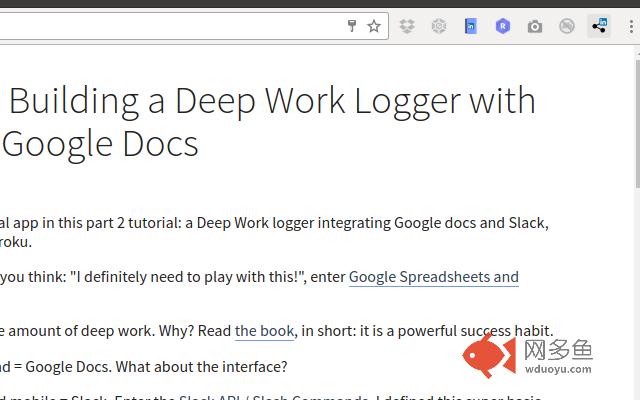
Task: Click the purple hexagon R extension
Action: 503,27
